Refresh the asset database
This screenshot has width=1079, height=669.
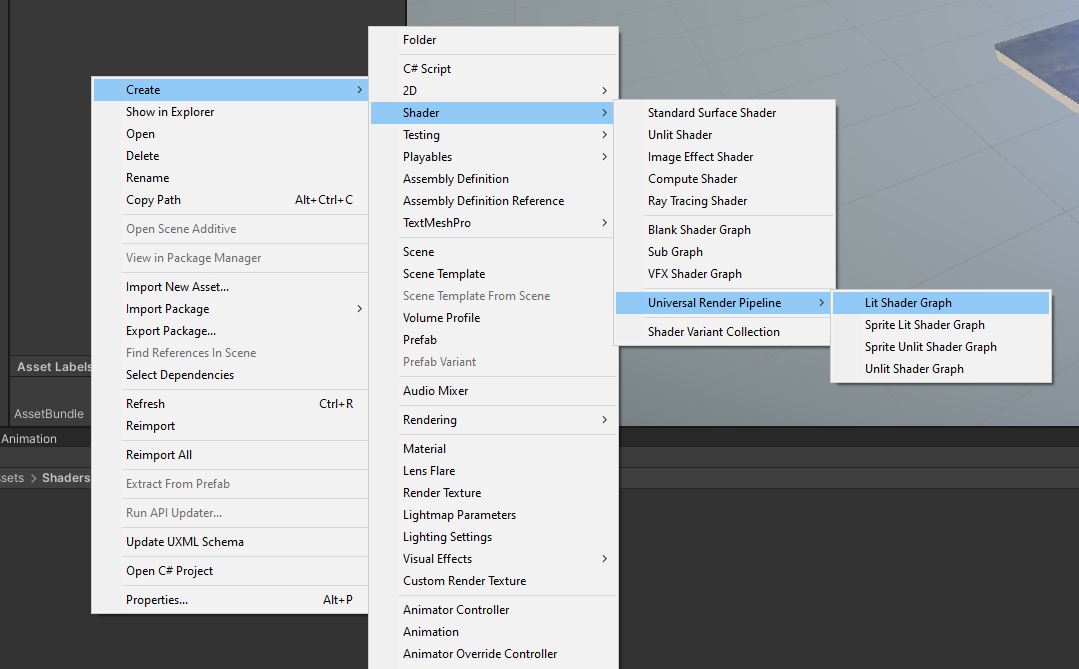(145, 403)
